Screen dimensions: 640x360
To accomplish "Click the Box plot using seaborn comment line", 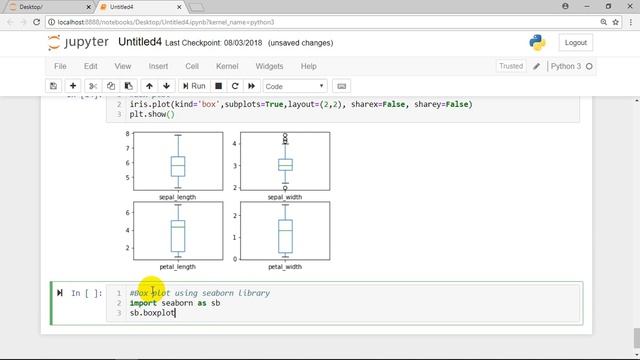I will point(200,293).
